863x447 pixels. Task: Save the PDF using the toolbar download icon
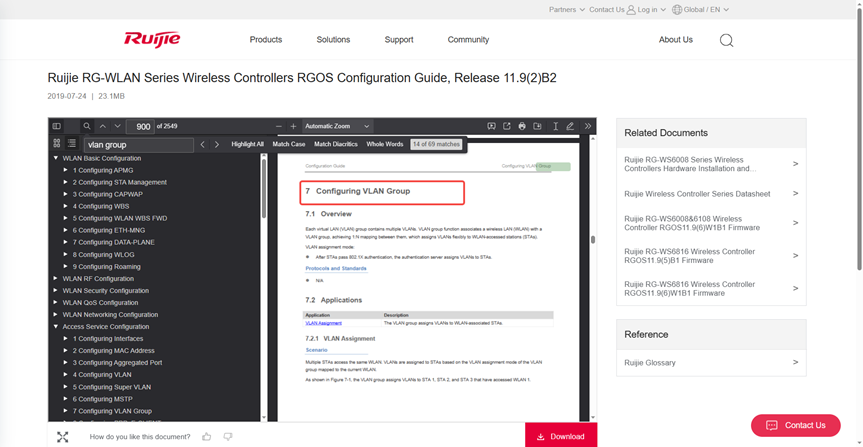538,126
